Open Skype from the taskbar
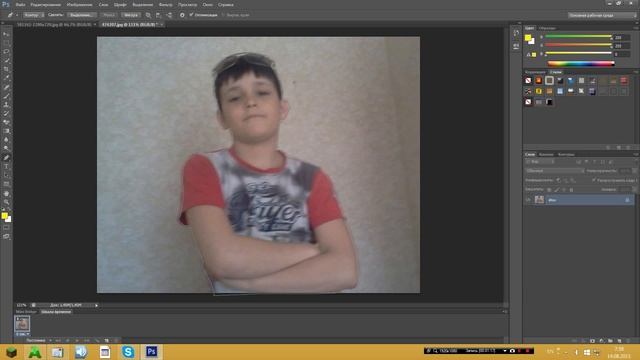640x360 pixels. click(x=128, y=352)
